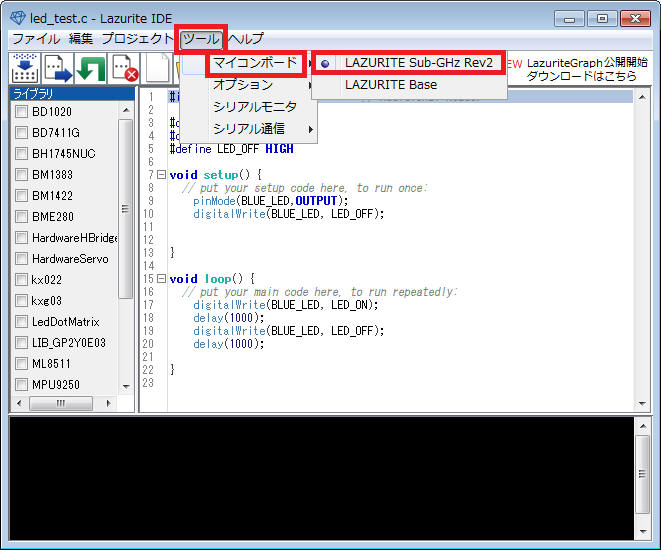Tick the BD7411G library checkbox

tap(21, 133)
